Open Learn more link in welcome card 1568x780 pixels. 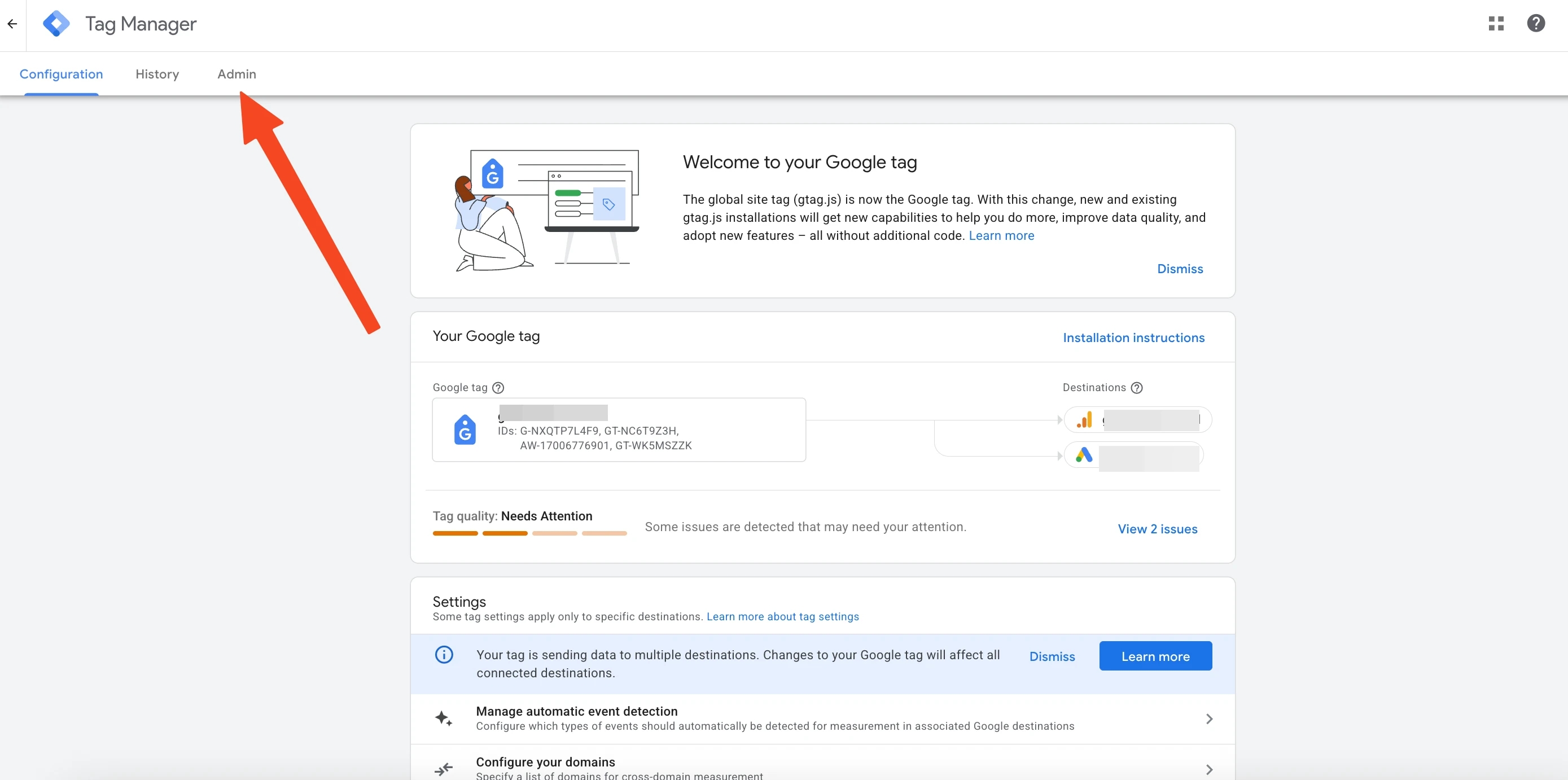pyautogui.click(x=1001, y=235)
